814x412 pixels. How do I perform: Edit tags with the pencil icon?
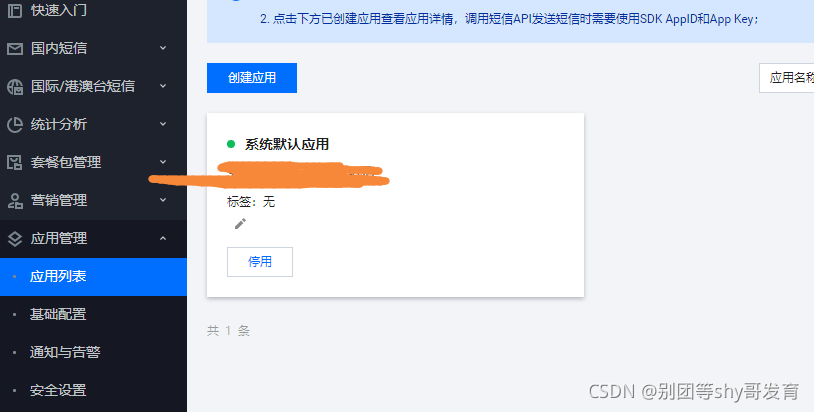pos(240,224)
